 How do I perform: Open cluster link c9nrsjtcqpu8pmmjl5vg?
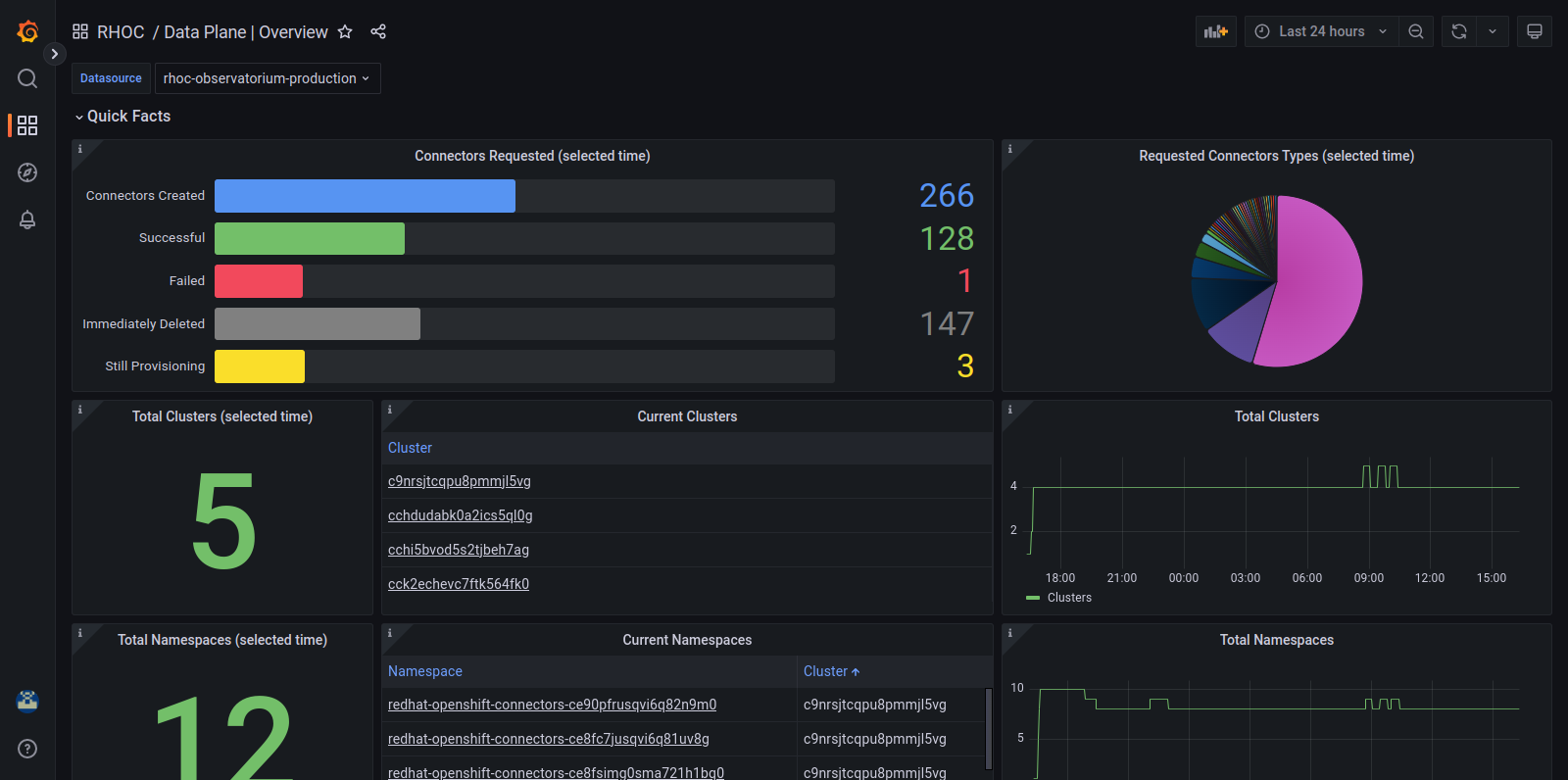460,481
